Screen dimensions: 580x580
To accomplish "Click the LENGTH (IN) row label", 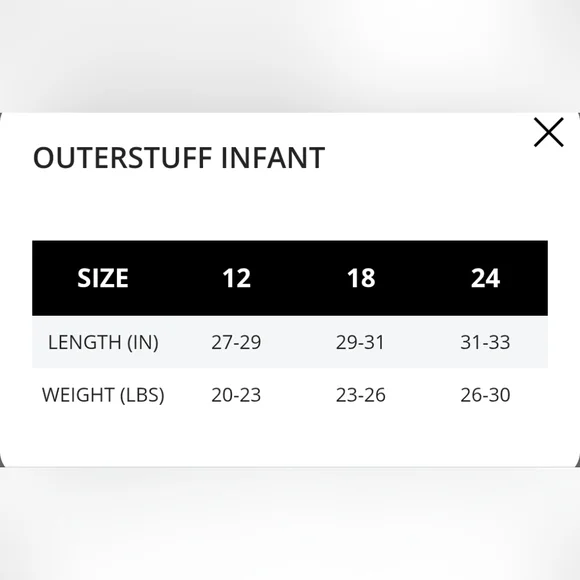I will (103, 342).
